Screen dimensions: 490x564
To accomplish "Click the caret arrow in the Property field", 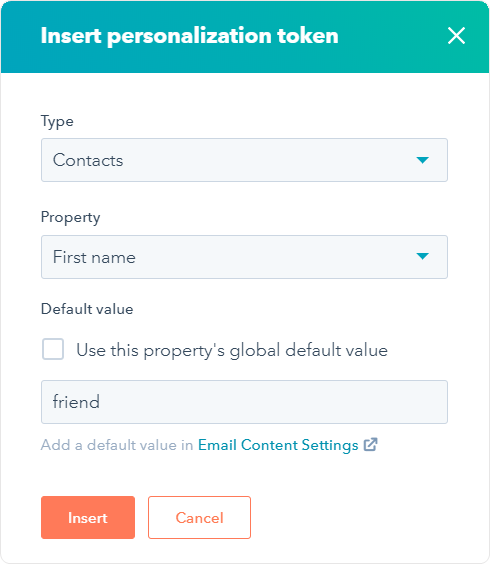I will pyautogui.click(x=422, y=256).
